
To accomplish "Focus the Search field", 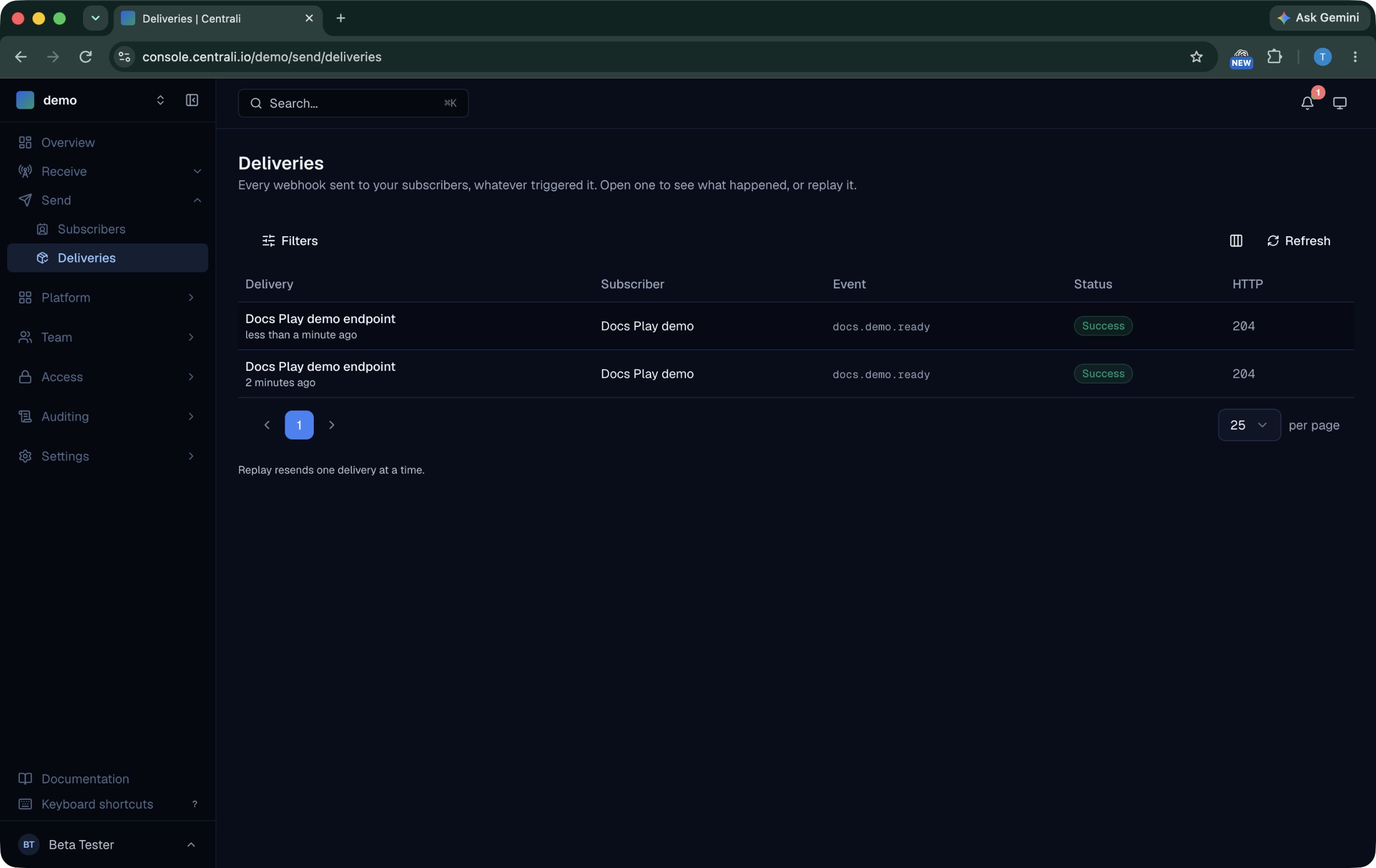I will (x=353, y=103).
